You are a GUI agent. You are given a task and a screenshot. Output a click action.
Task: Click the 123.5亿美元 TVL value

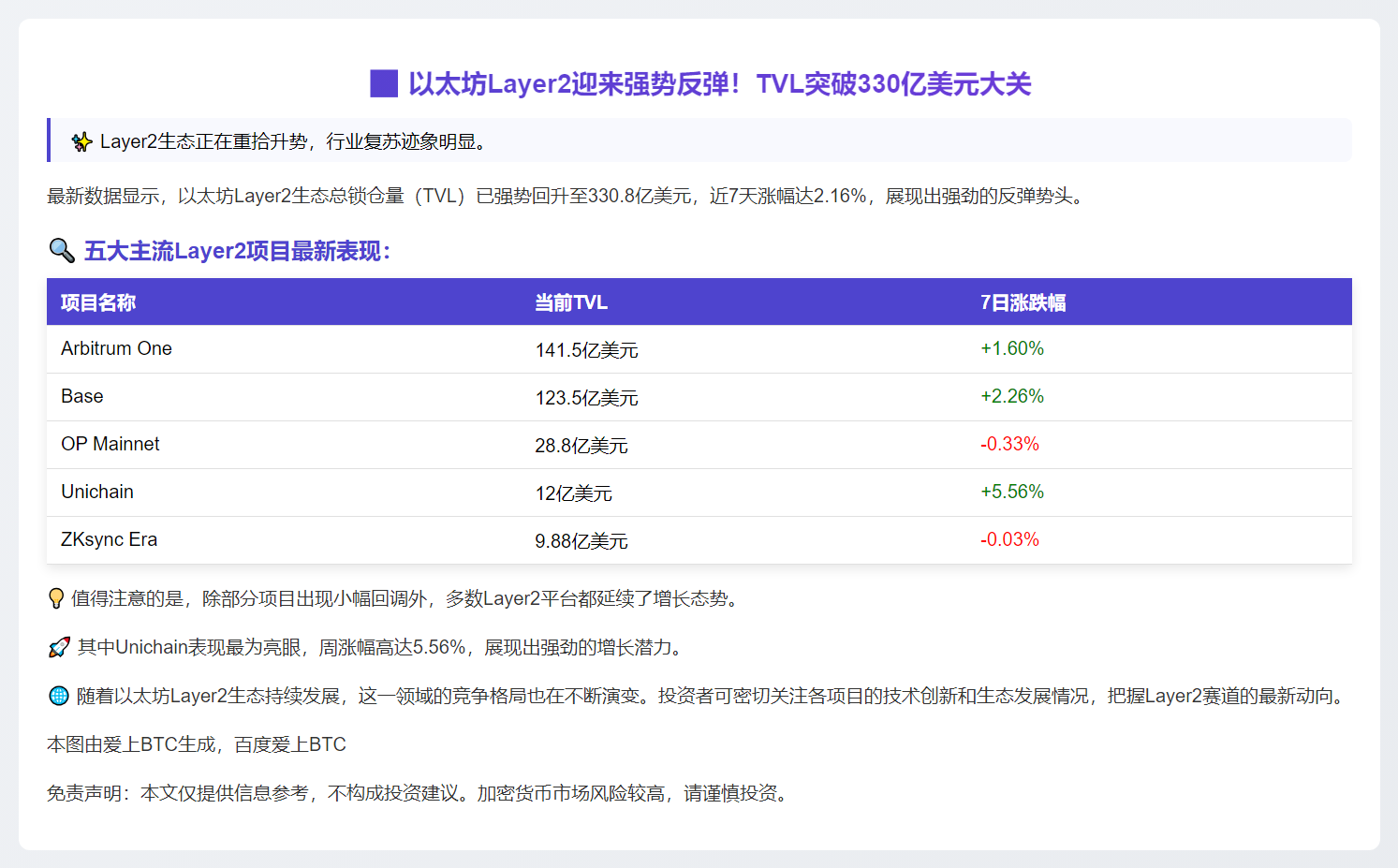point(586,398)
